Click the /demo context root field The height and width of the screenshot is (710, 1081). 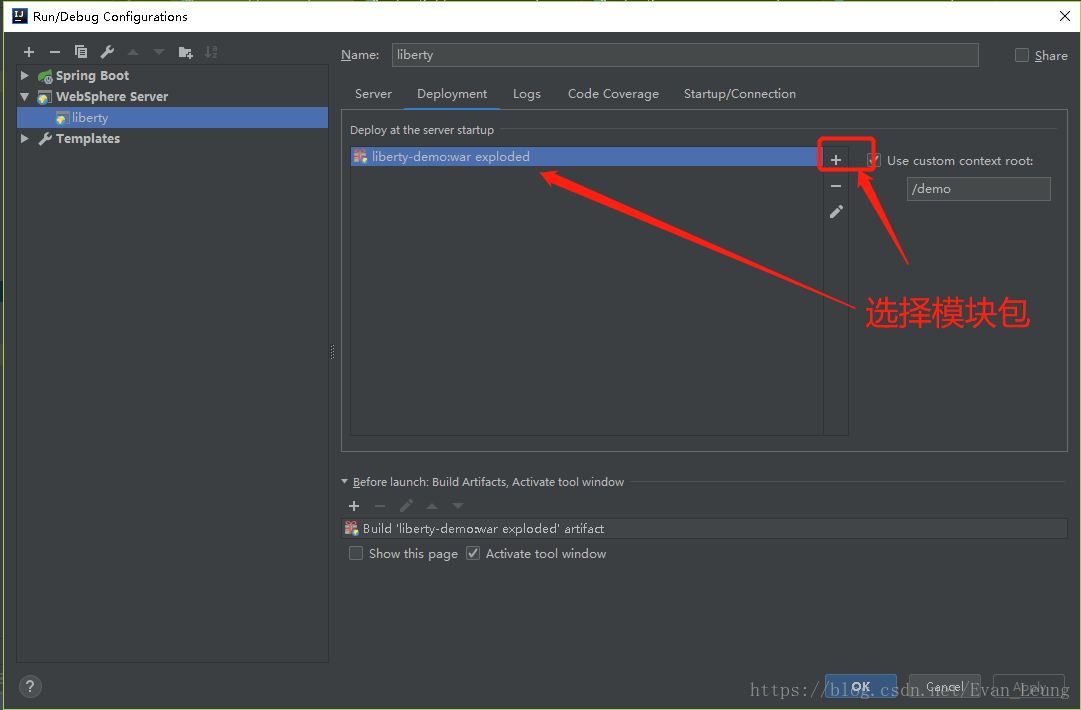tap(978, 189)
